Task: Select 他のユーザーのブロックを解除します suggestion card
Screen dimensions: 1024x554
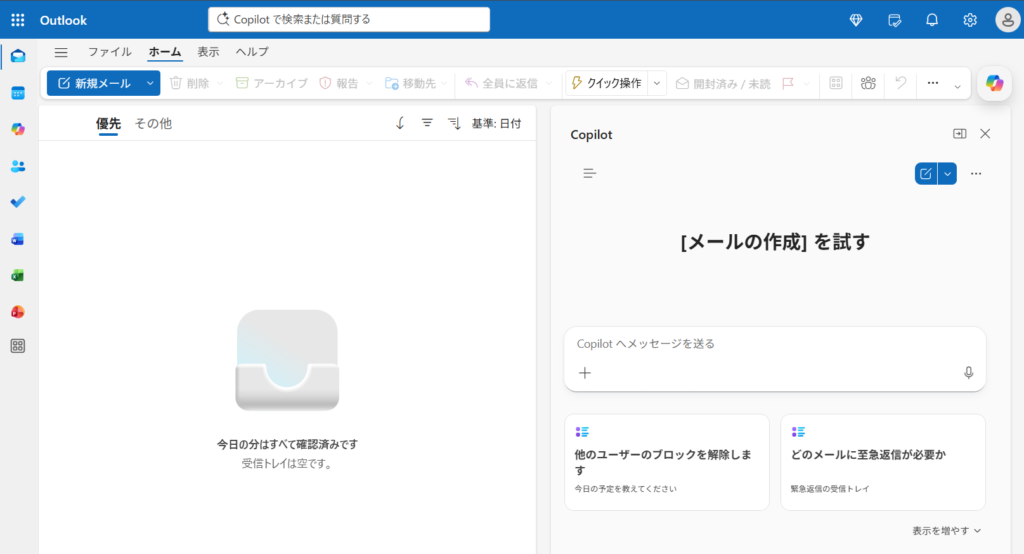Action: (x=667, y=462)
